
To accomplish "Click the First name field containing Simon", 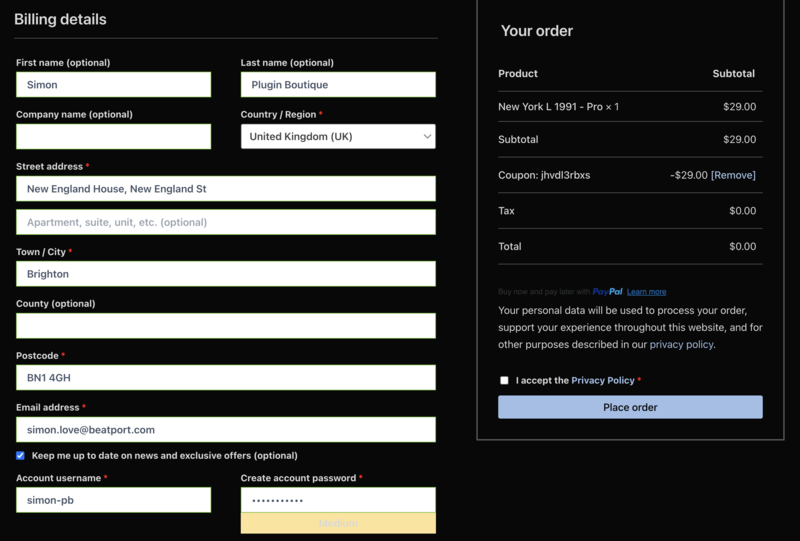I will tap(113, 85).
